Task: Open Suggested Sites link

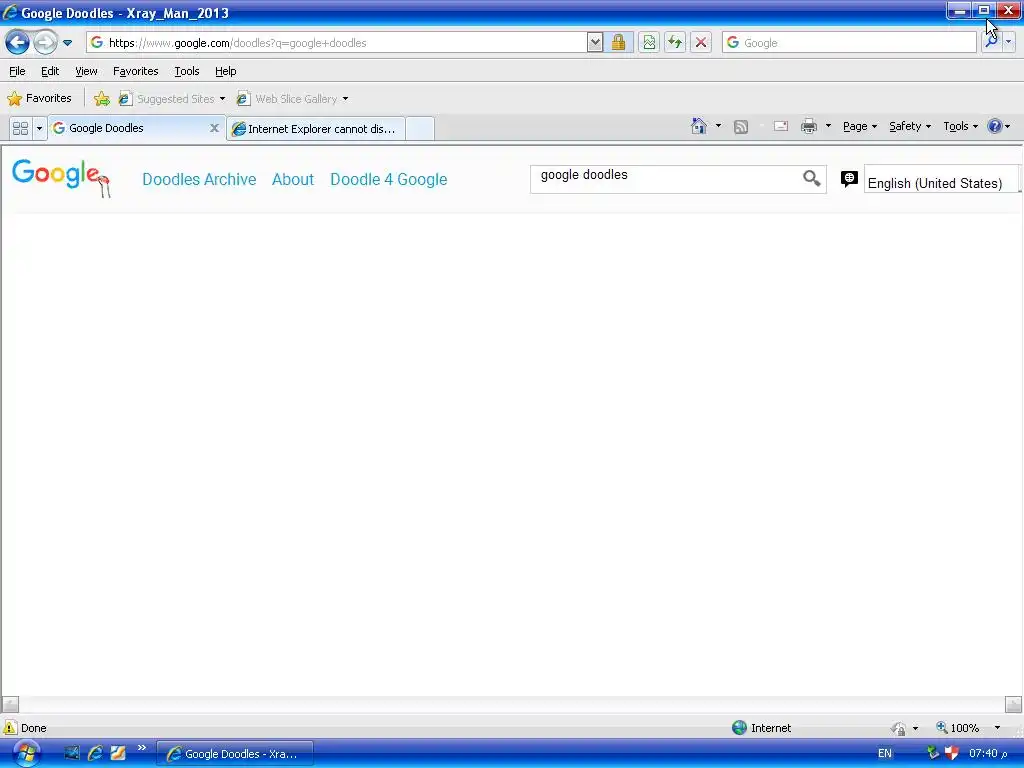Action: (167, 99)
